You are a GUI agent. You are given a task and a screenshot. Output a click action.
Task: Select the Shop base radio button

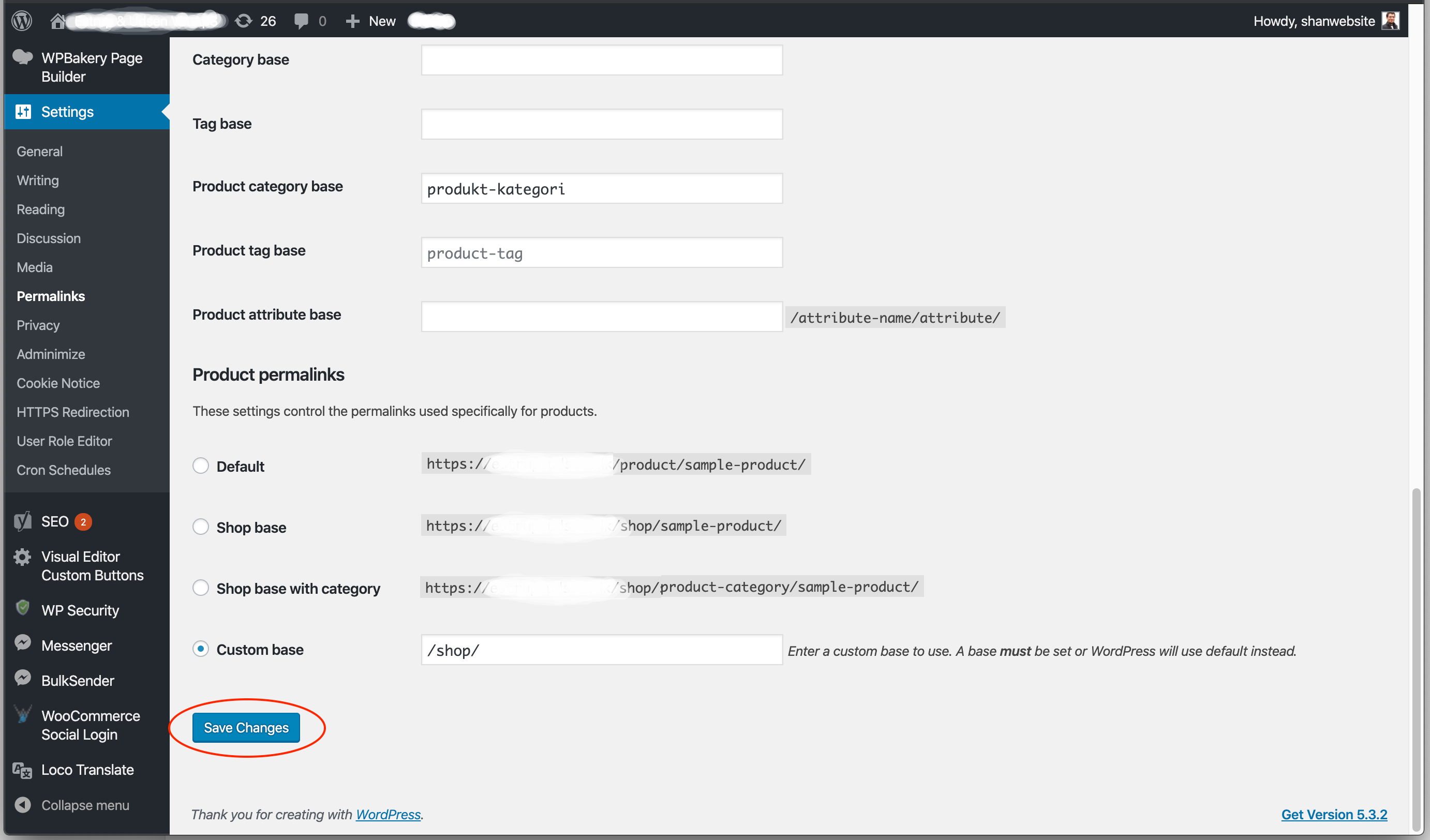200,527
